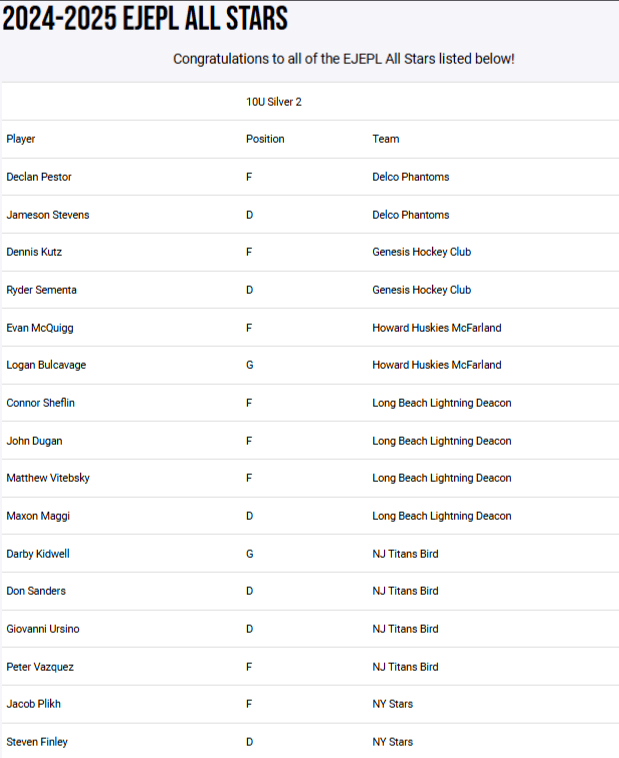Click the Team column header
The width and height of the screenshot is (619, 758).
point(386,139)
